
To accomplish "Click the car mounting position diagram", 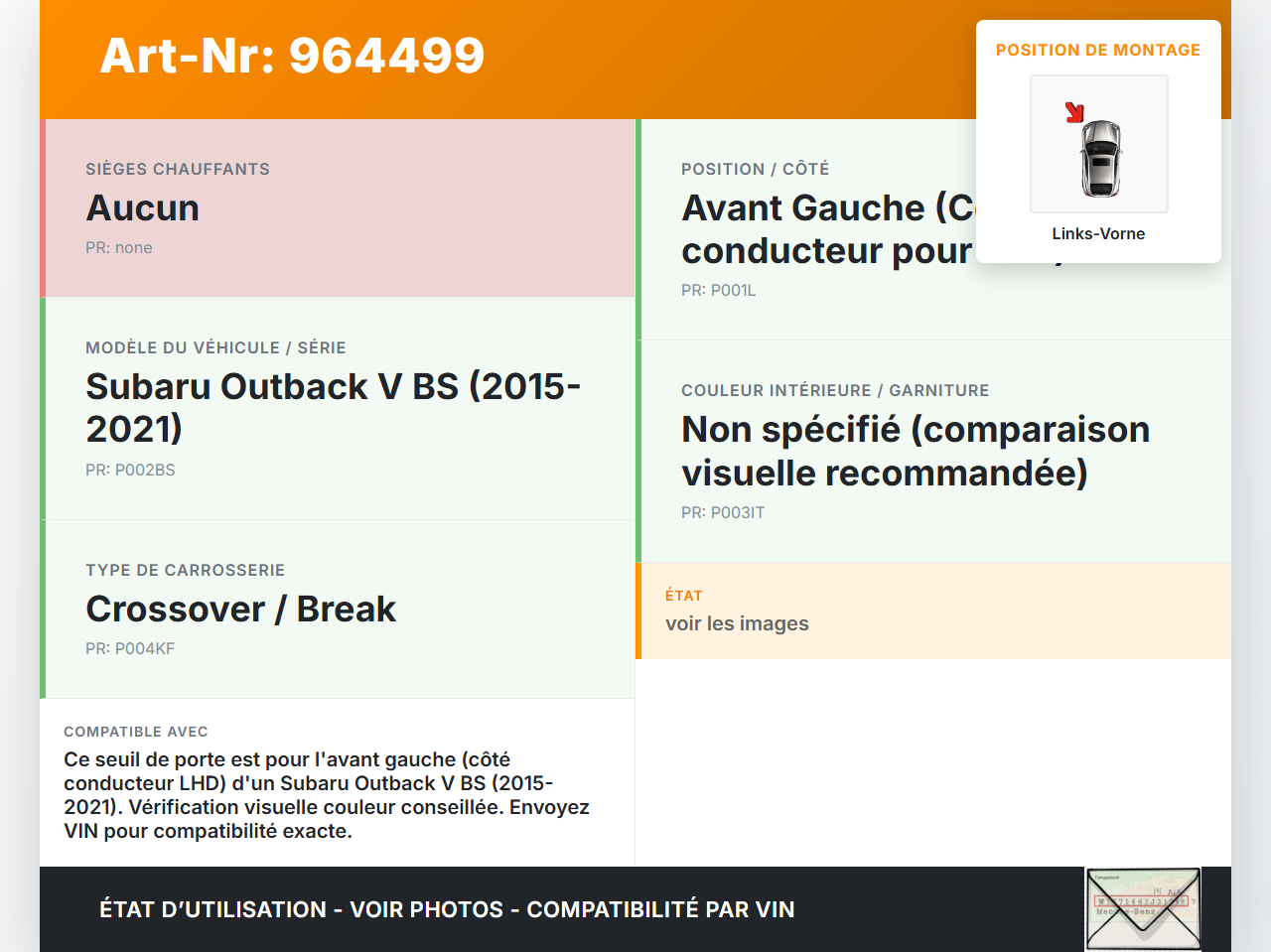I will click(x=1099, y=144).
